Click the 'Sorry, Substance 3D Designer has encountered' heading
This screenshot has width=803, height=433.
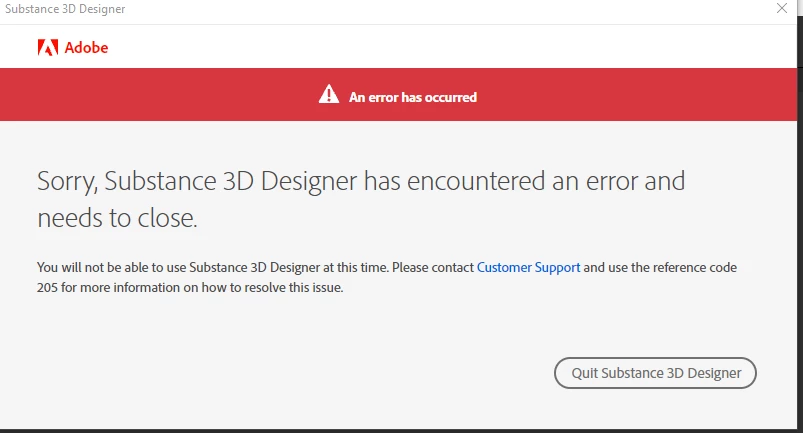click(x=361, y=200)
